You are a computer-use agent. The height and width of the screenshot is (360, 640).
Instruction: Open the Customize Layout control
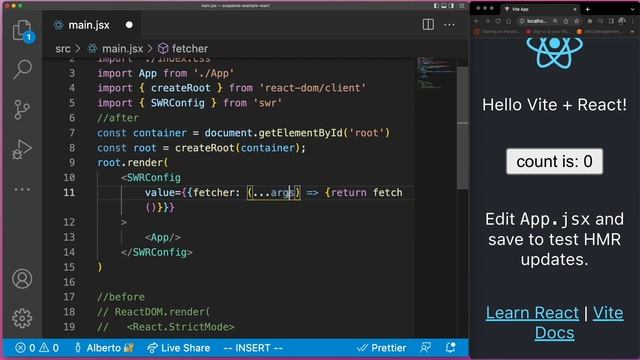(462, 6)
